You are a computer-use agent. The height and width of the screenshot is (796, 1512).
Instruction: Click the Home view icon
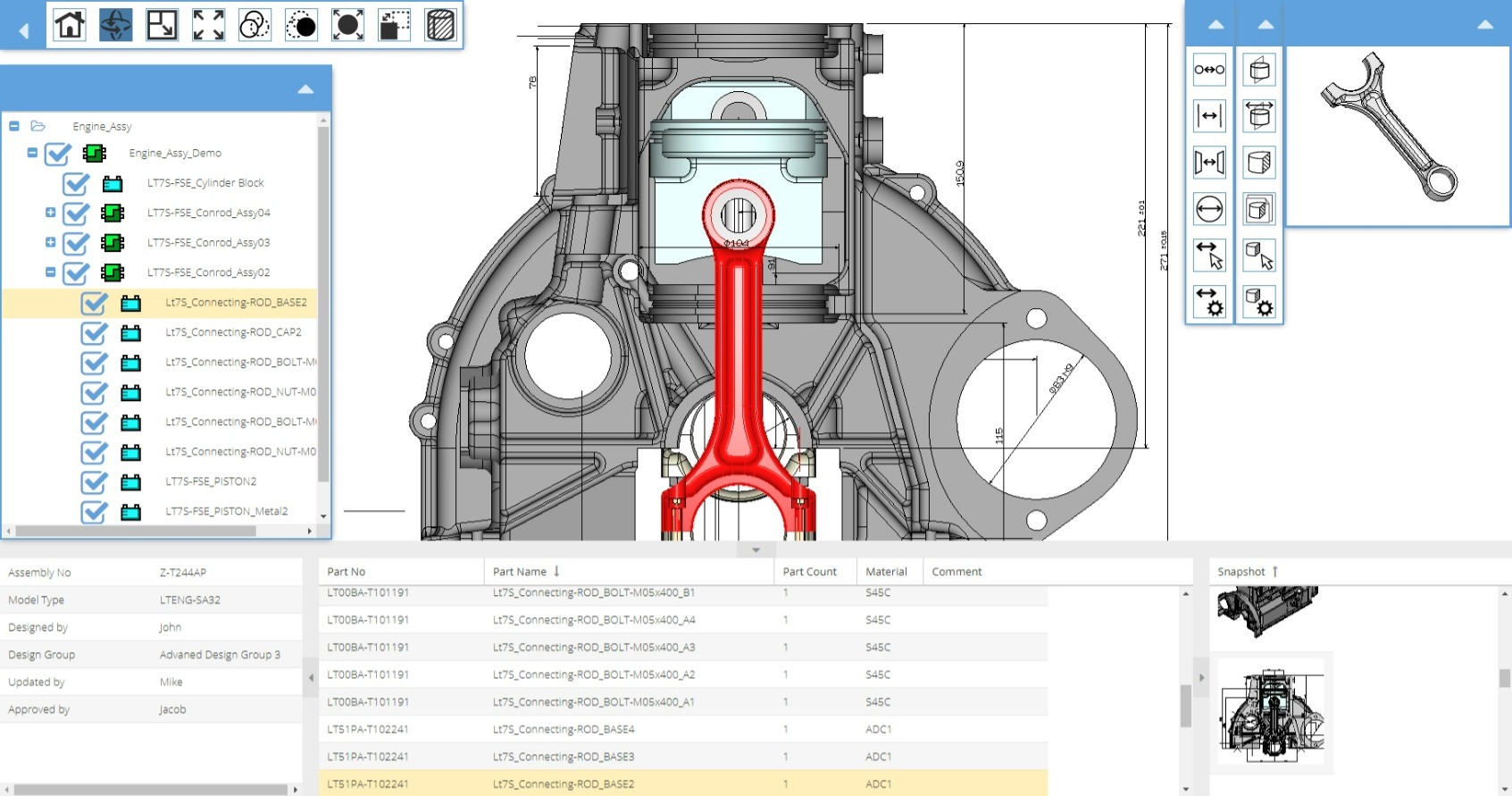pos(70,25)
